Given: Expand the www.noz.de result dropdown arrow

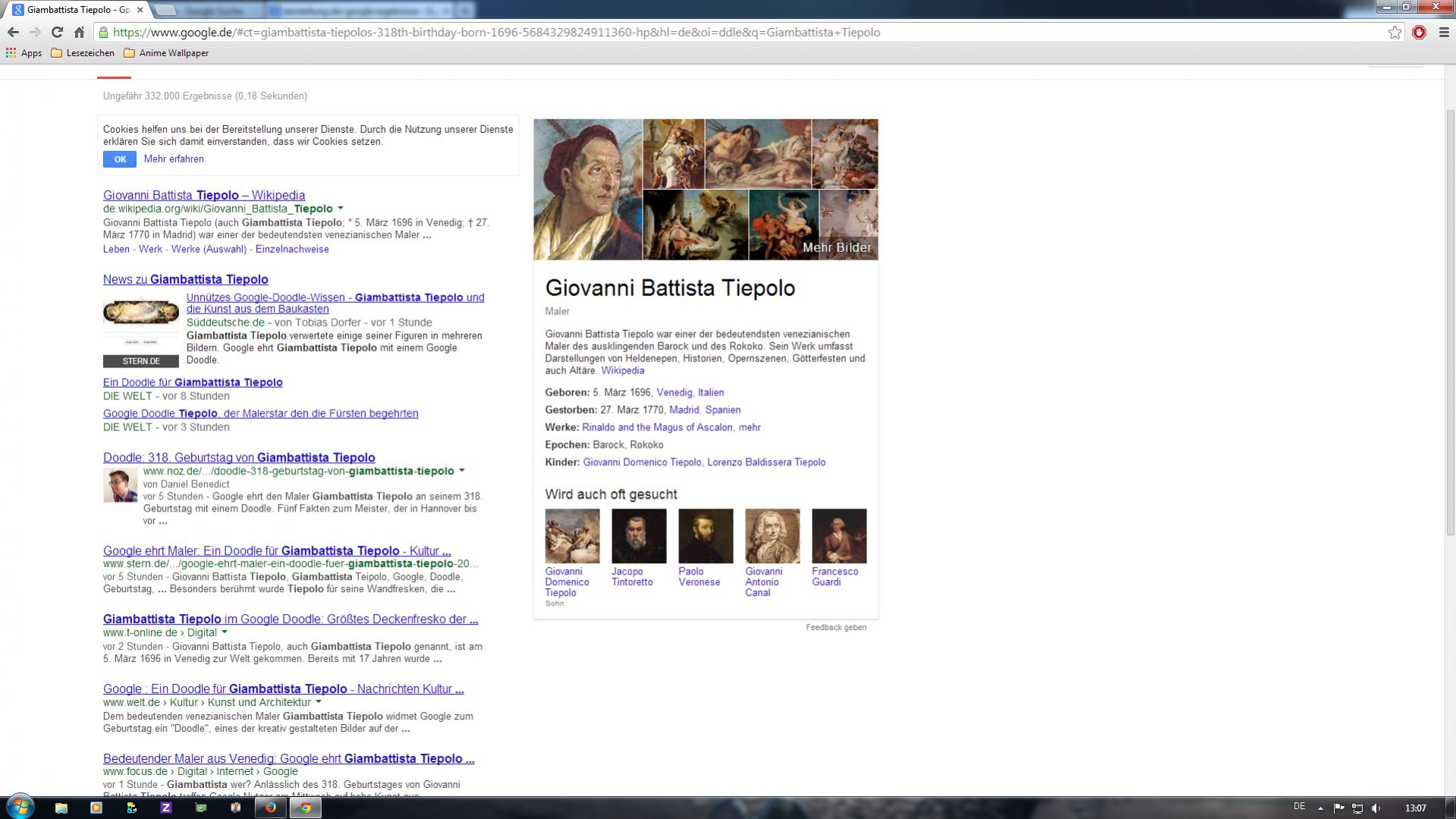Looking at the screenshot, I should [x=462, y=471].
